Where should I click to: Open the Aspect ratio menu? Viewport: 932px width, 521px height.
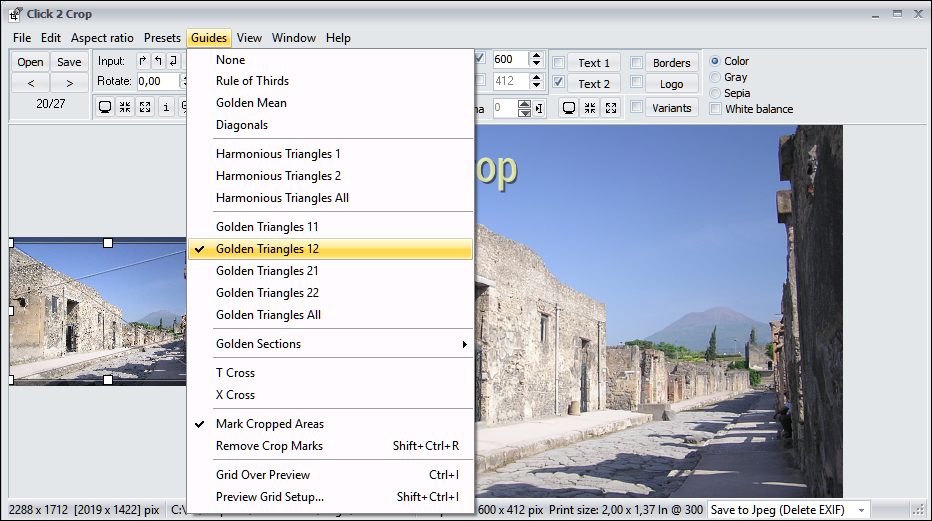[102, 38]
